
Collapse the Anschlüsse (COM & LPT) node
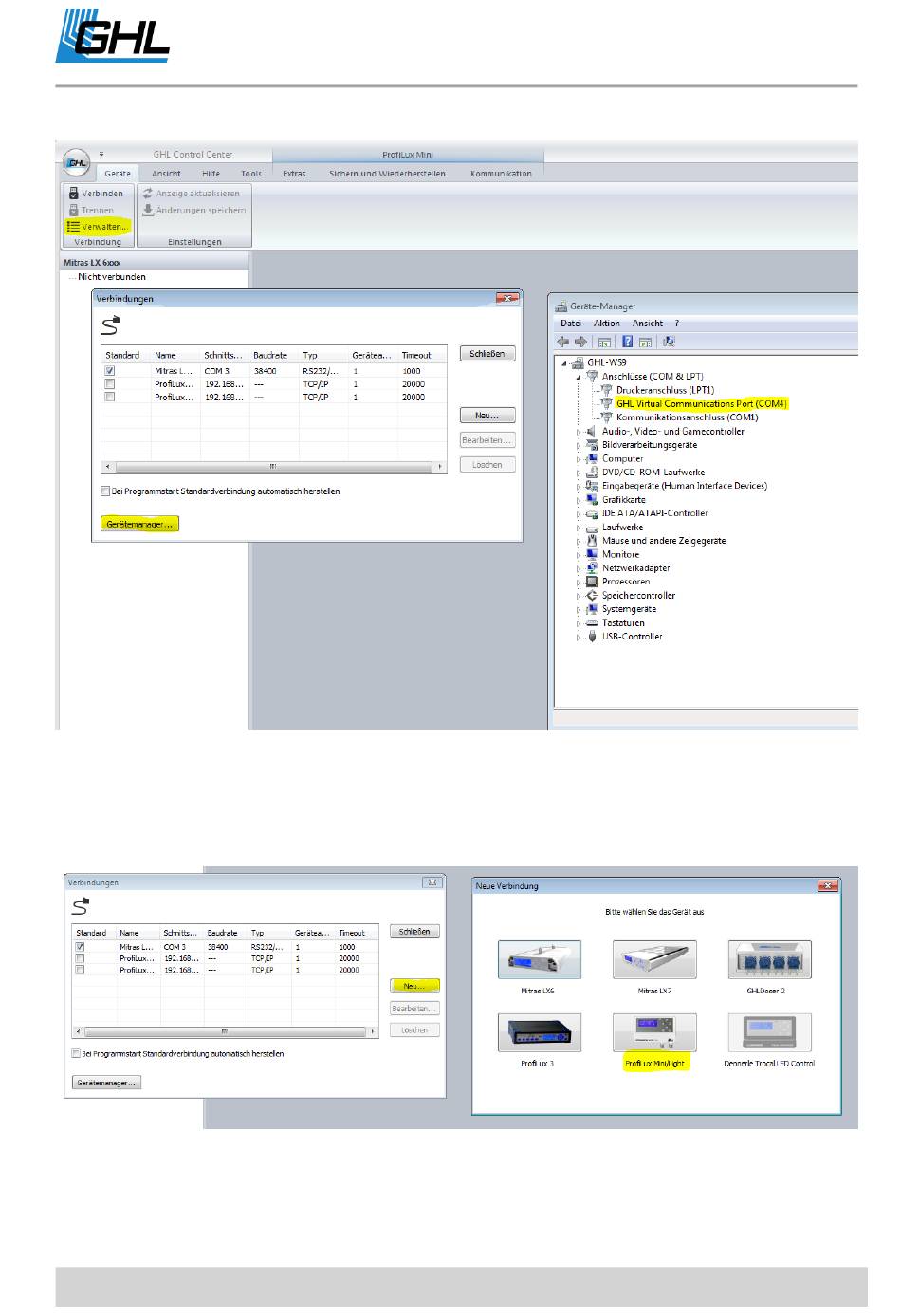[x=579, y=377]
